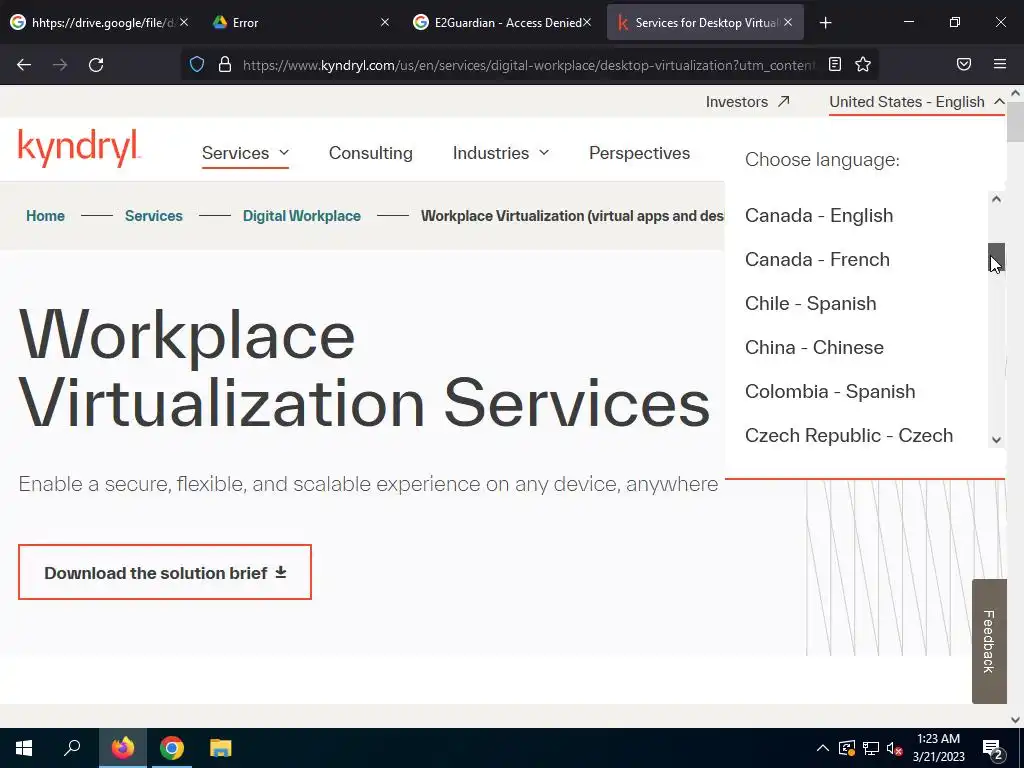Open the notification center icon
This screenshot has height=768, width=1024.
[x=993, y=750]
